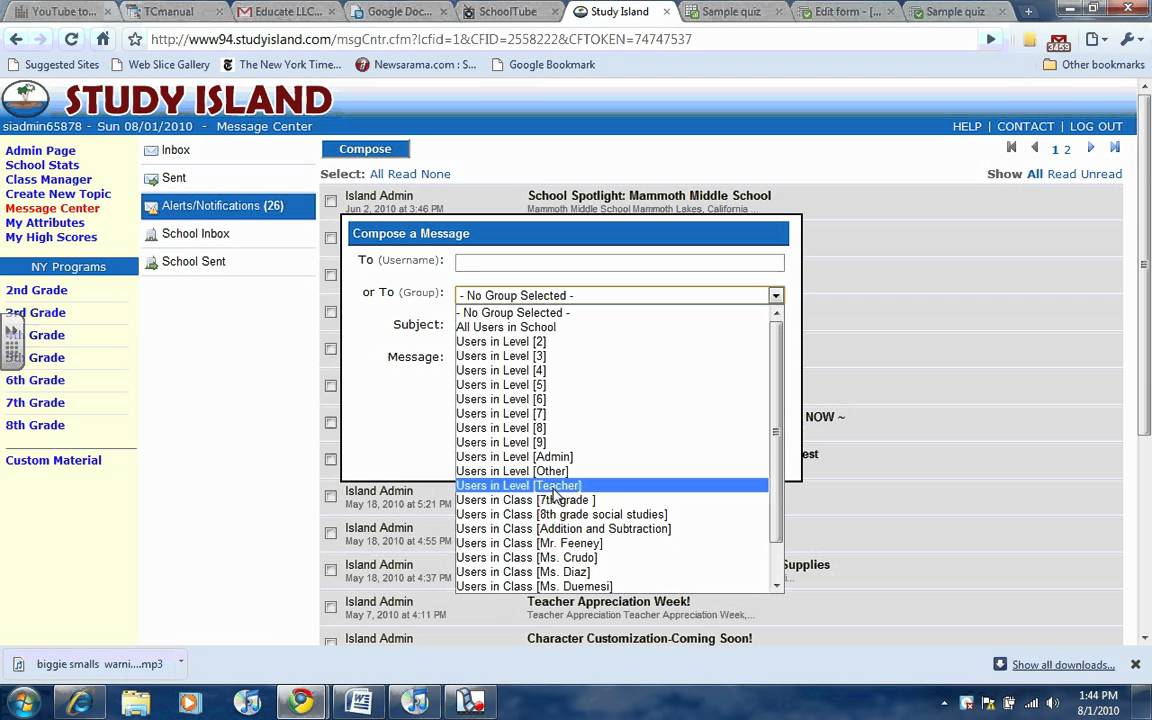This screenshot has width=1152, height=720.
Task: Check the May 18 5:21 PM message checkbox
Action: click(x=331, y=496)
